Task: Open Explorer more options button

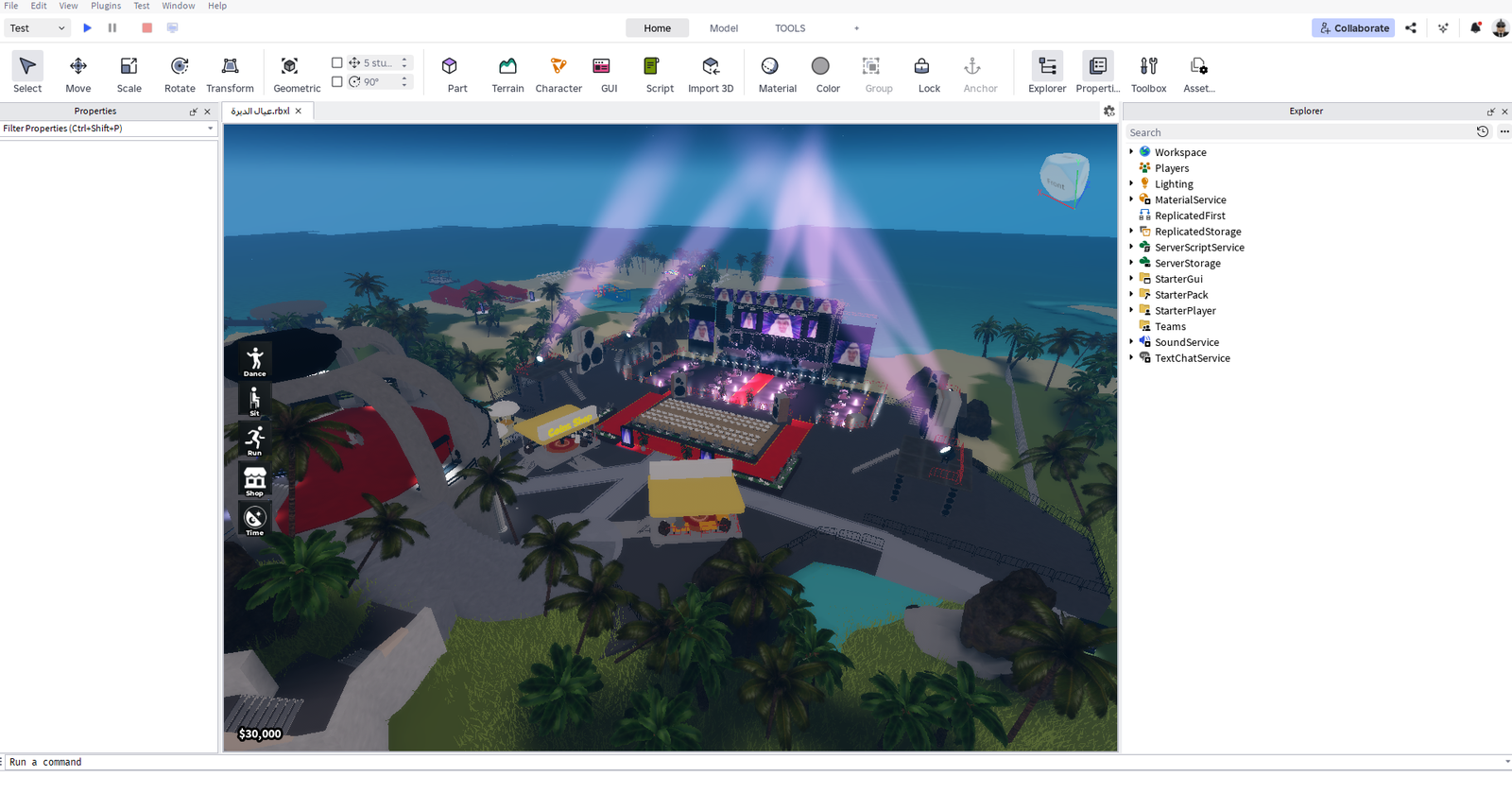Action: [x=1504, y=132]
